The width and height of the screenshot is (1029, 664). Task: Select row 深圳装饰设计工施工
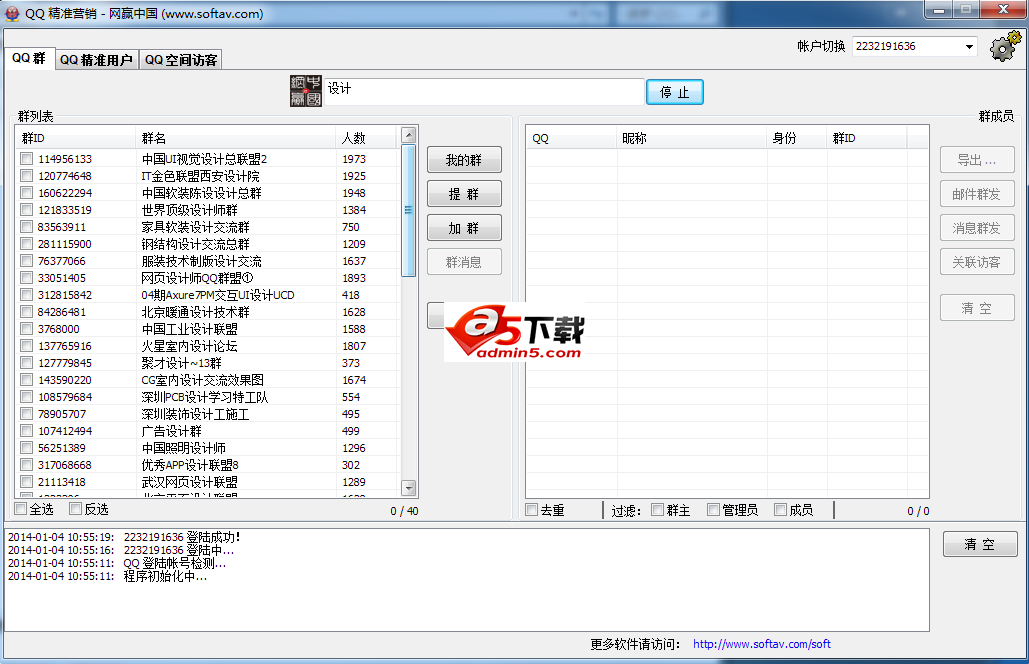point(207,414)
